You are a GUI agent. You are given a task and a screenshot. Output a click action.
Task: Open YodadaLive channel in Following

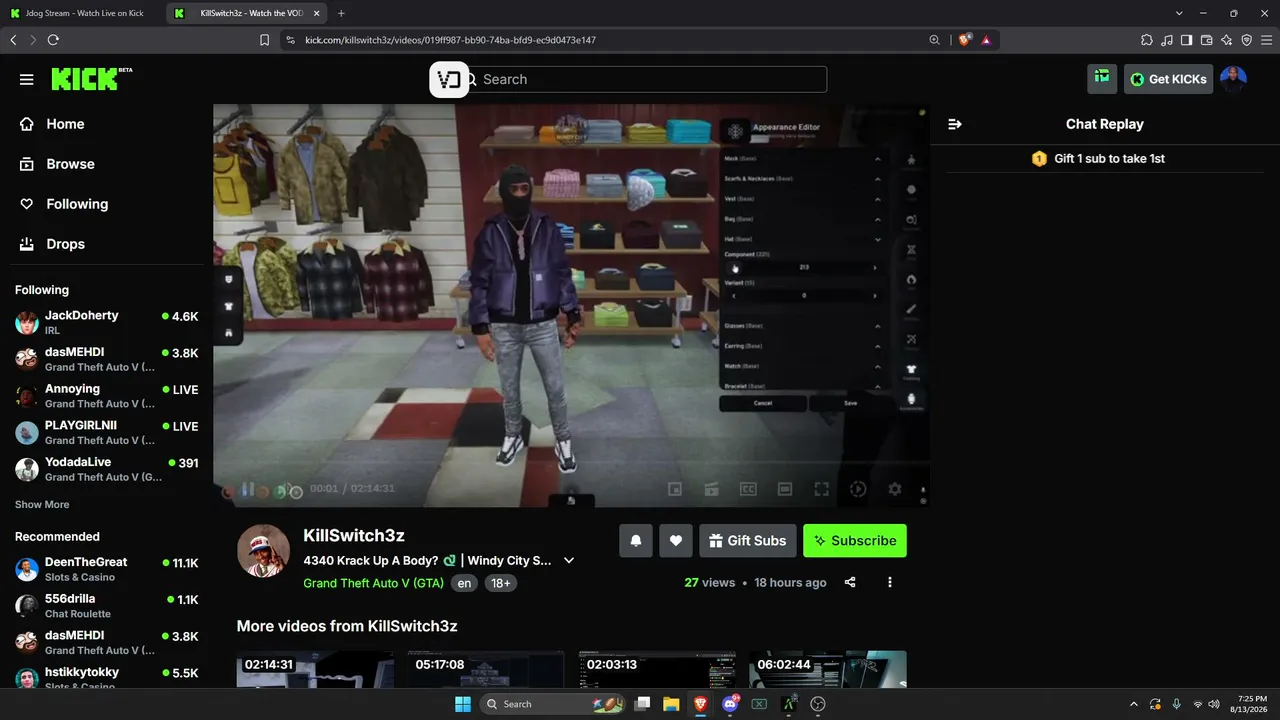point(107,469)
